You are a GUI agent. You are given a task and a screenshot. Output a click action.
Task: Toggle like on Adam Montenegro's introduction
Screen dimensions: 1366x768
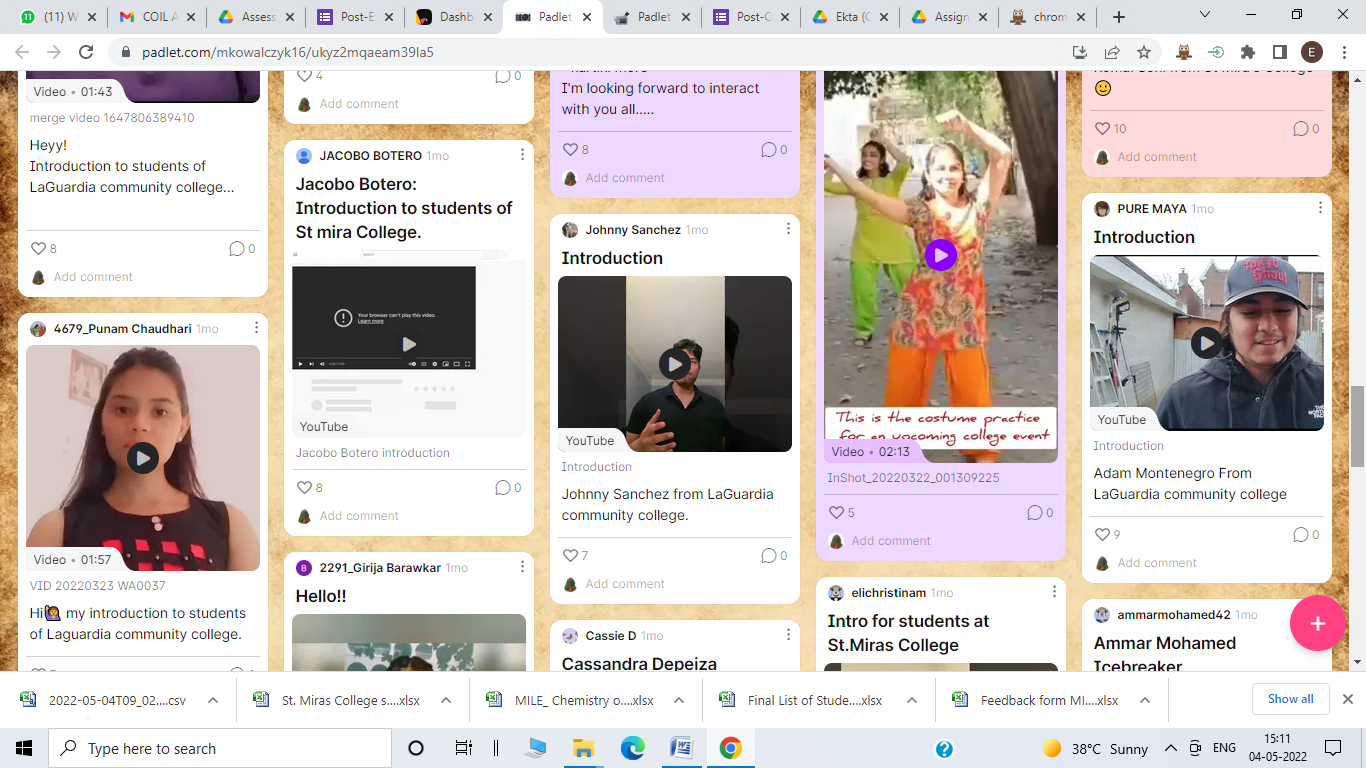(1100, 534)
